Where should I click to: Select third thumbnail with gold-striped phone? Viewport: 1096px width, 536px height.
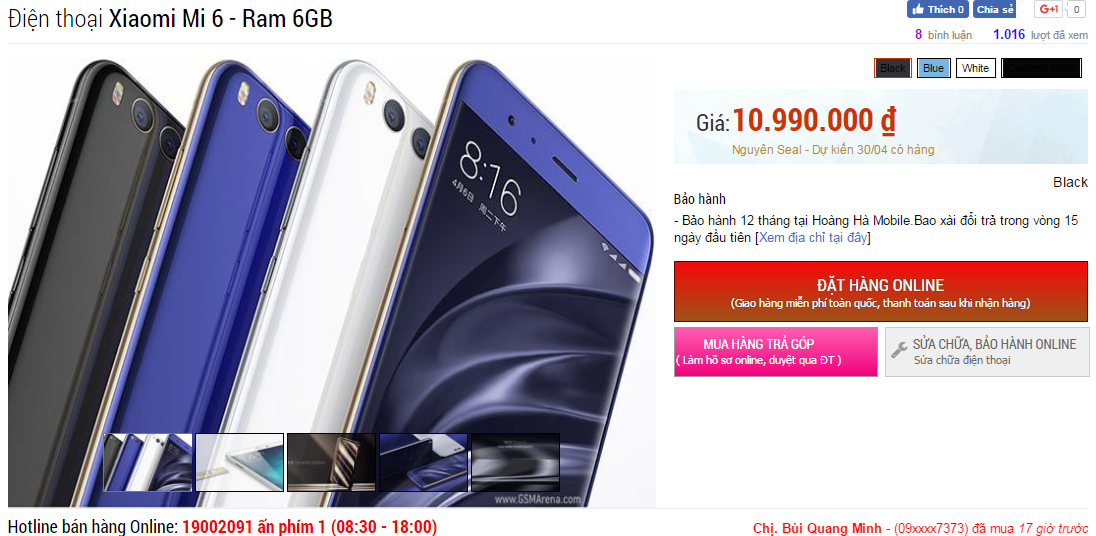click(x=331, y=462)
